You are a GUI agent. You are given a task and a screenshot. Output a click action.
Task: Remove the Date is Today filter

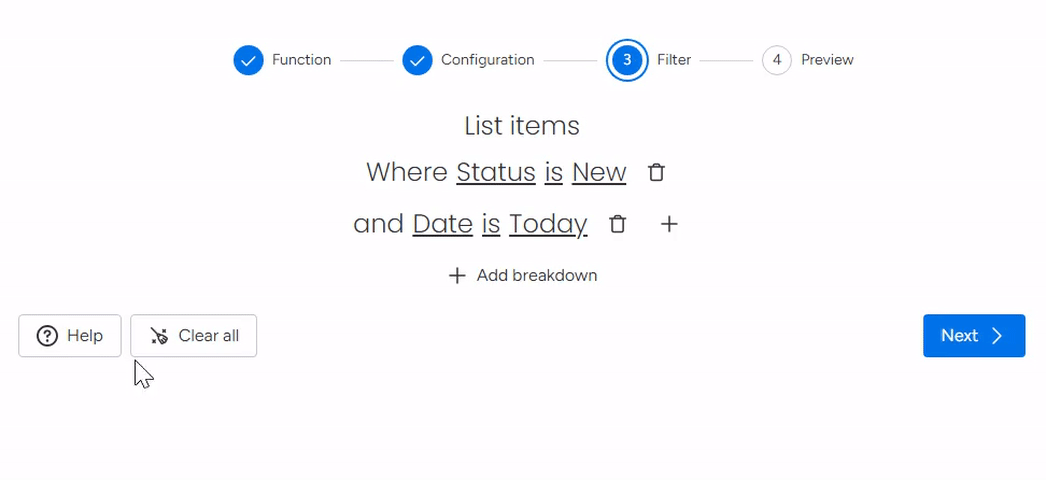point(618,224)
